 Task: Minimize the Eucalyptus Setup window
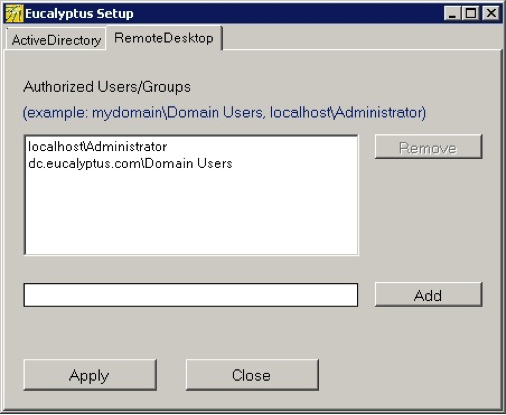(452, 14)
